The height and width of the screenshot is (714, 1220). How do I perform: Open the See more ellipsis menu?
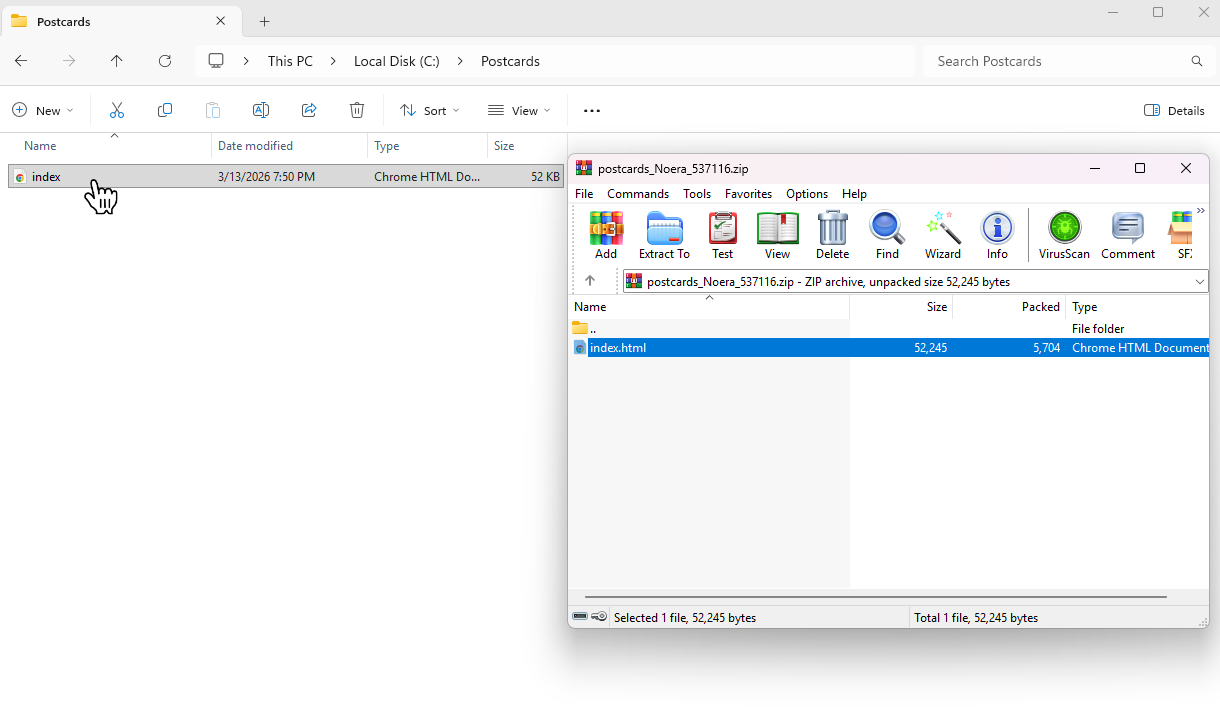[592, 110]
